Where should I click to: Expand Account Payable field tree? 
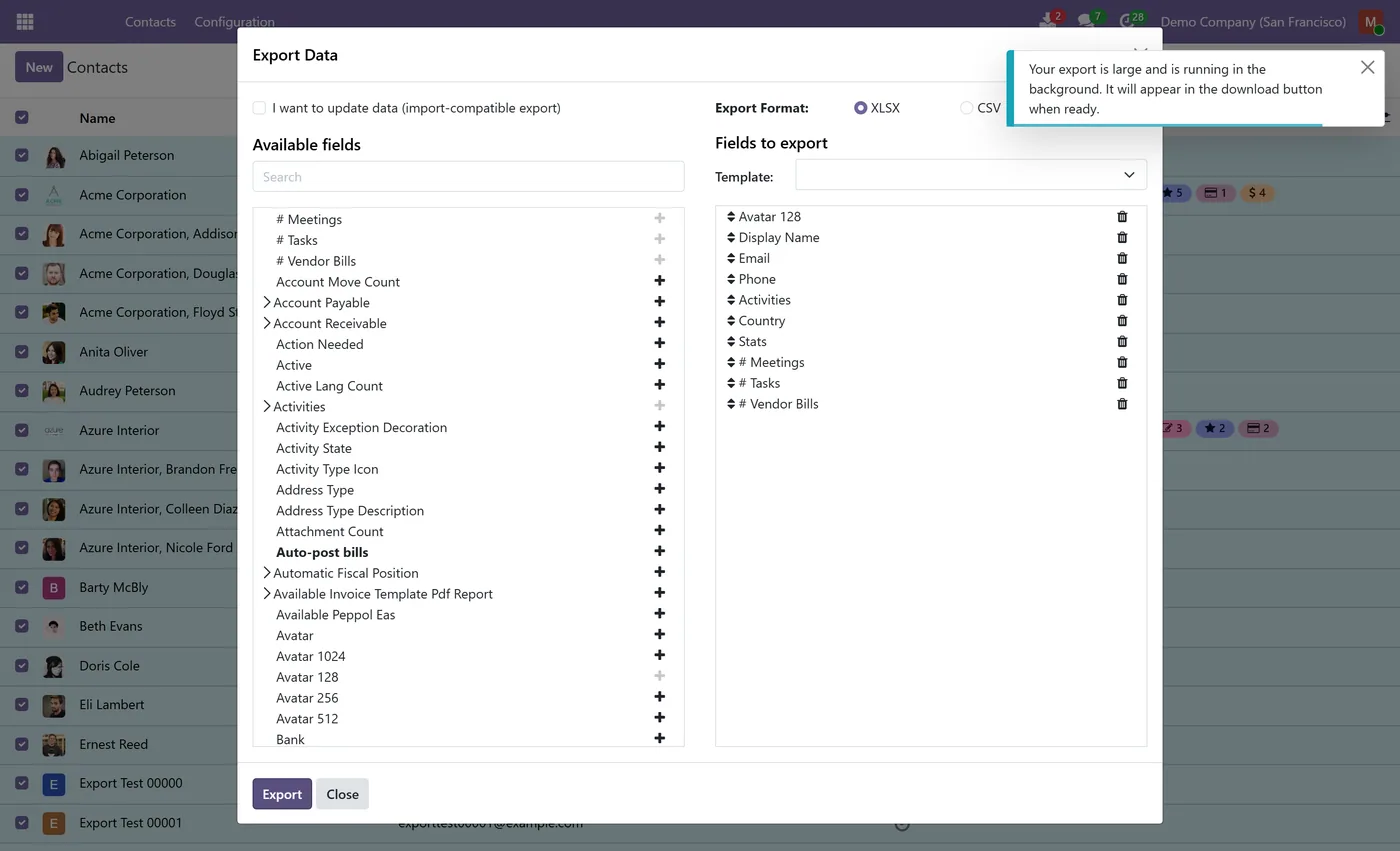coord(267,302)
